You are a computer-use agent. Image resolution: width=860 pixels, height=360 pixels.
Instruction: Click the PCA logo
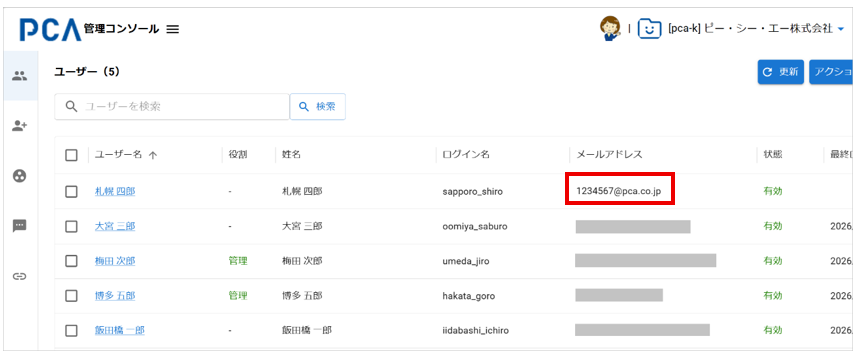(x=50, y=30)
